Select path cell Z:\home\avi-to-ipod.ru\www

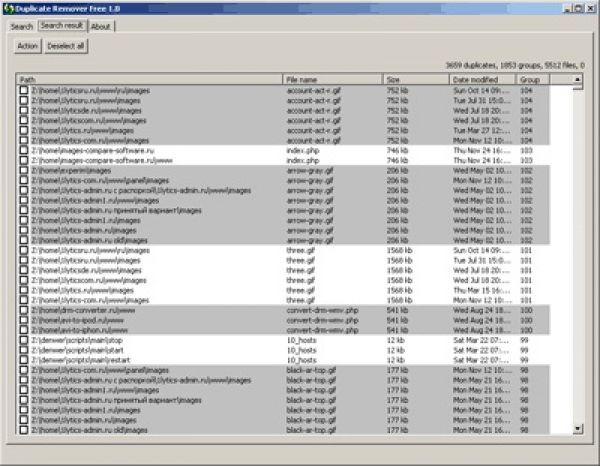(78, 320)
